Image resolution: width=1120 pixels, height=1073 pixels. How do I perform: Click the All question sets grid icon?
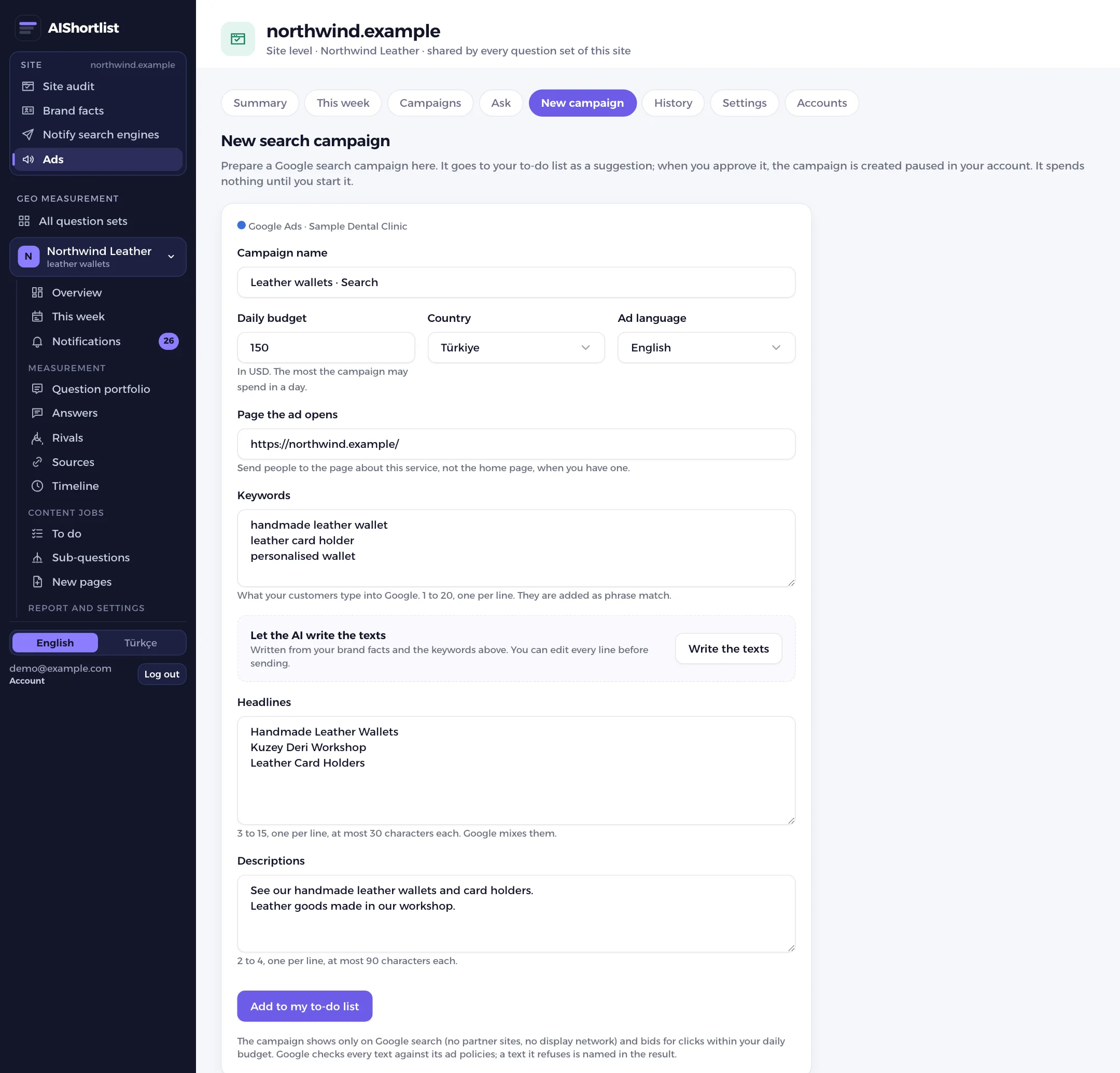click(24, 221)
